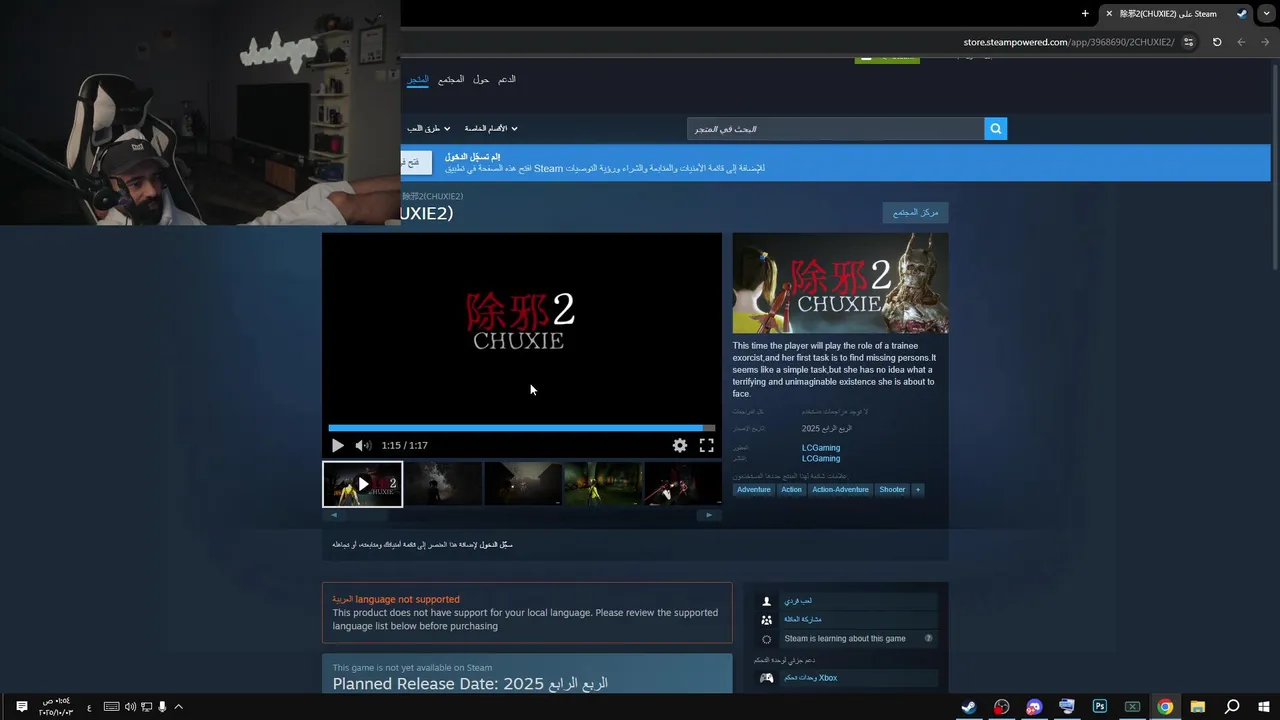1280x720 pixels.
Task: Go back in browser history
Action: 1265,42
